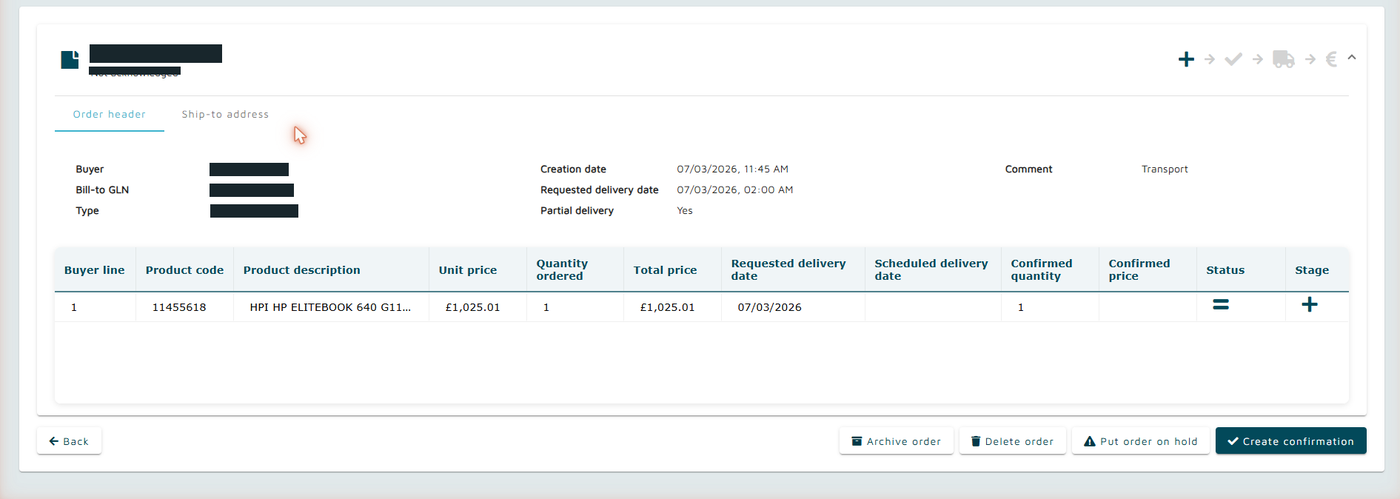Click the Scheduled delivery date cell in row 1
Image resolution: width=1400 pixels, height=499 pixels.
[933, 307]
